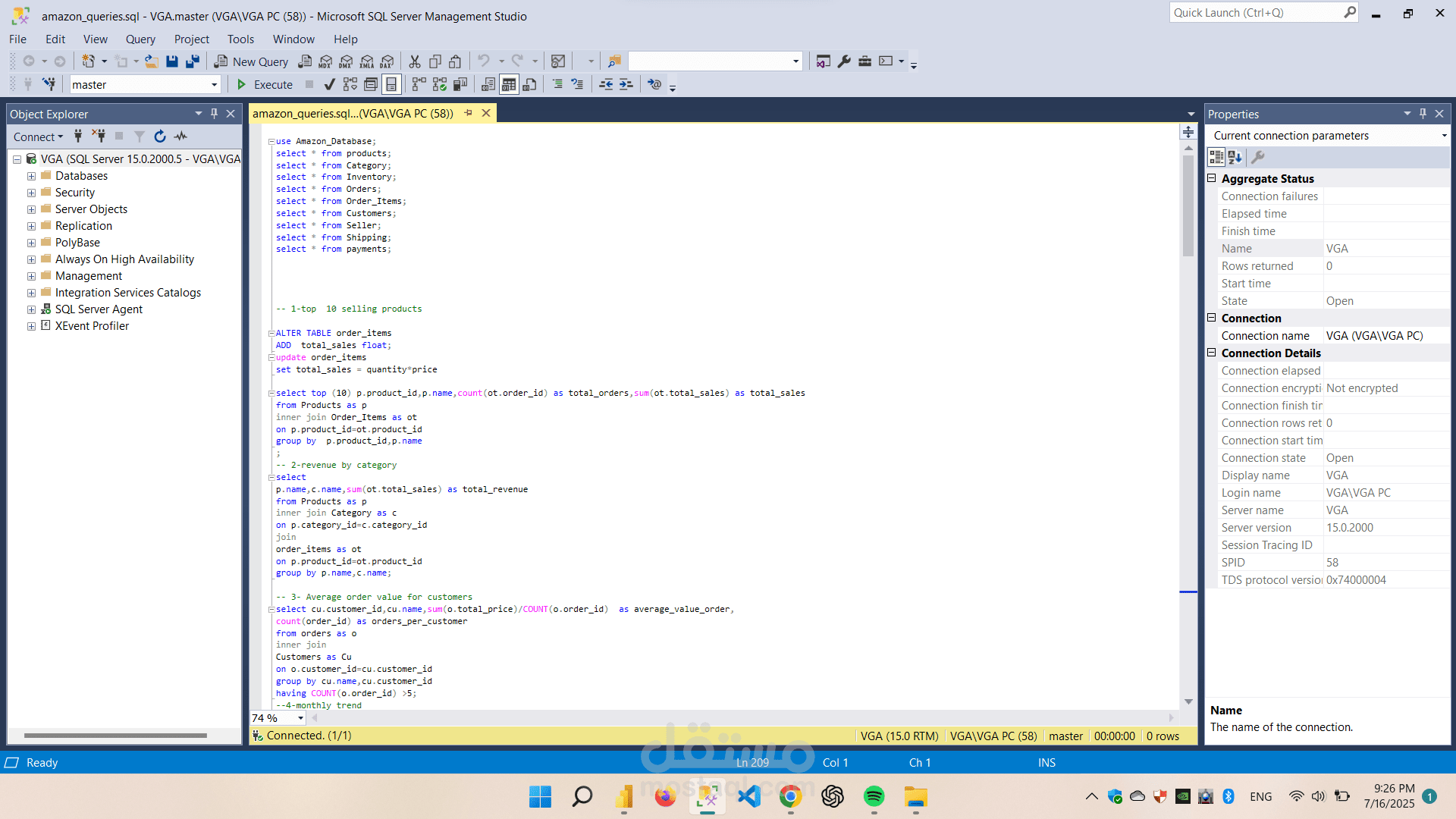Screen dimensions: 1456x819
Task: Click Analysis Services MDX Query icon
Action: coord(326,61)
